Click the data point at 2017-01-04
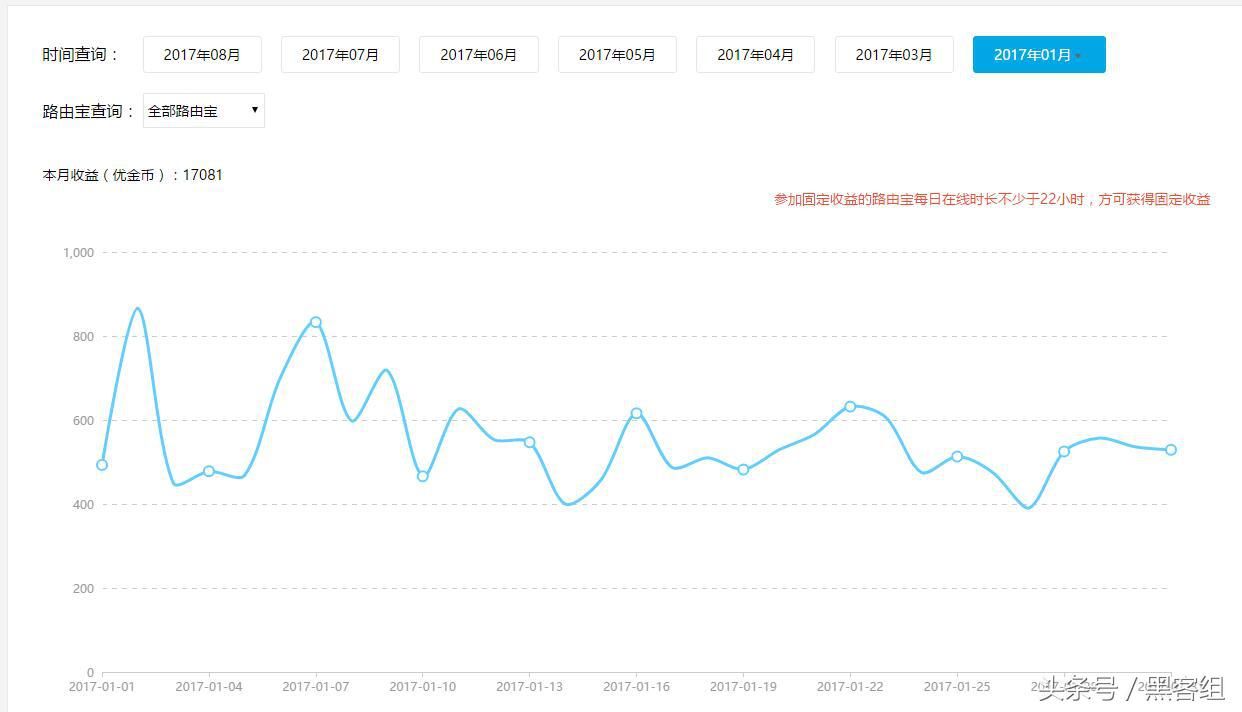 pyautogui.click(x=209, y=471)
